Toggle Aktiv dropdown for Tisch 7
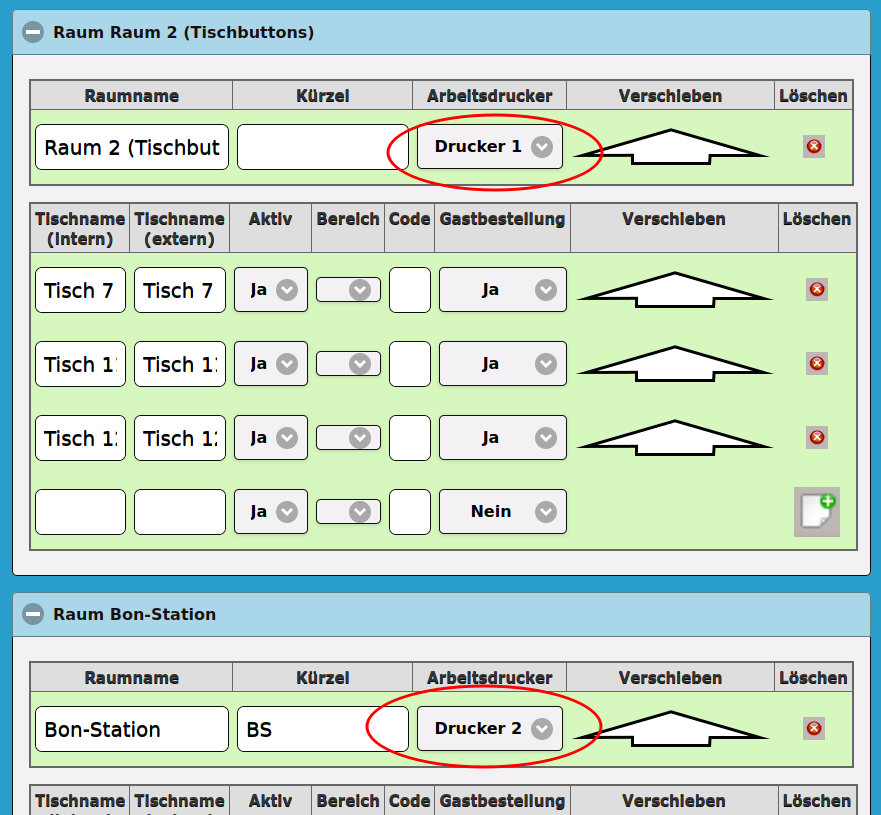 coord(271,290)
